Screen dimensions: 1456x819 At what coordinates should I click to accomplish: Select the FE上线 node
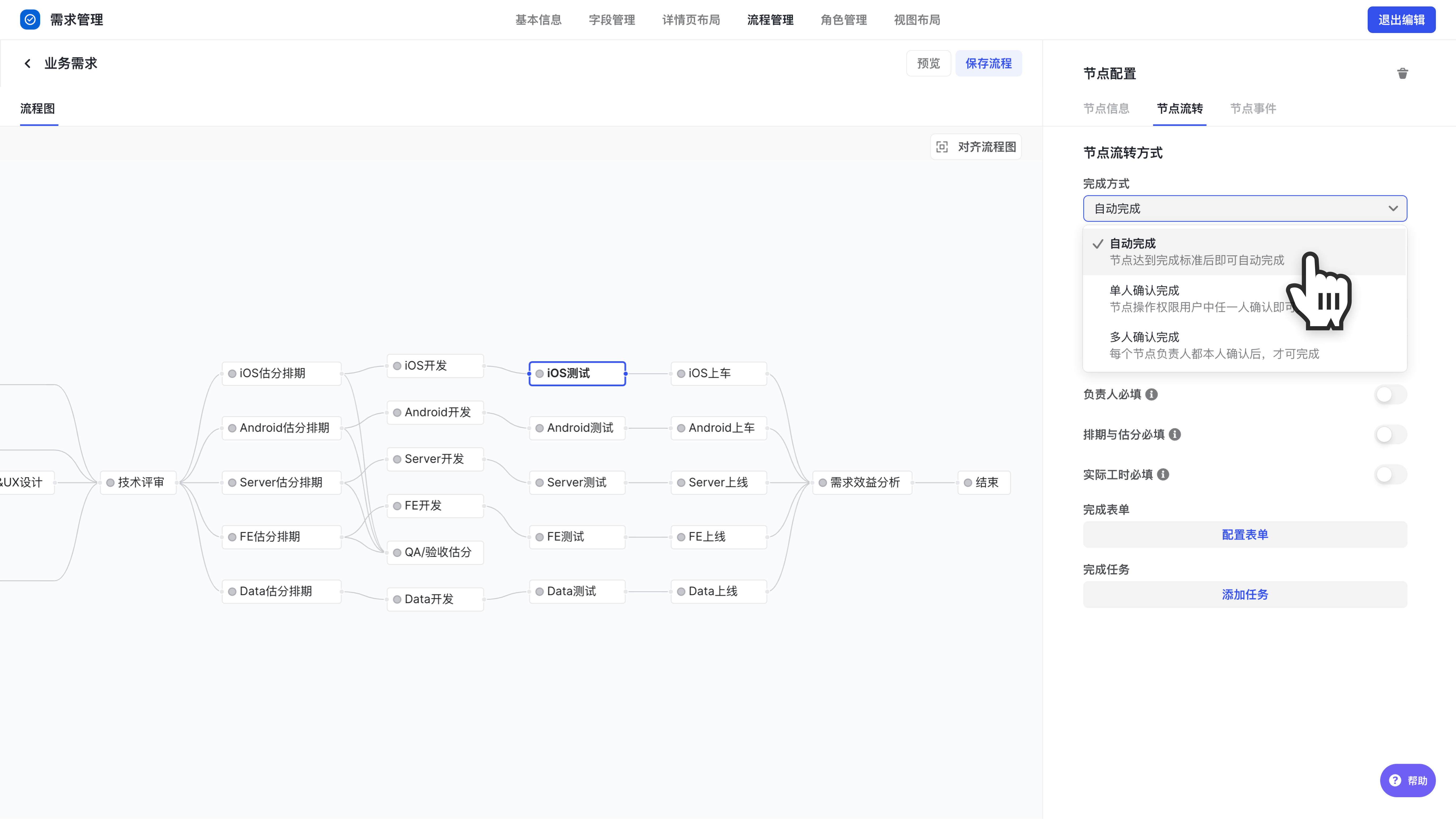tap(718, 537)
